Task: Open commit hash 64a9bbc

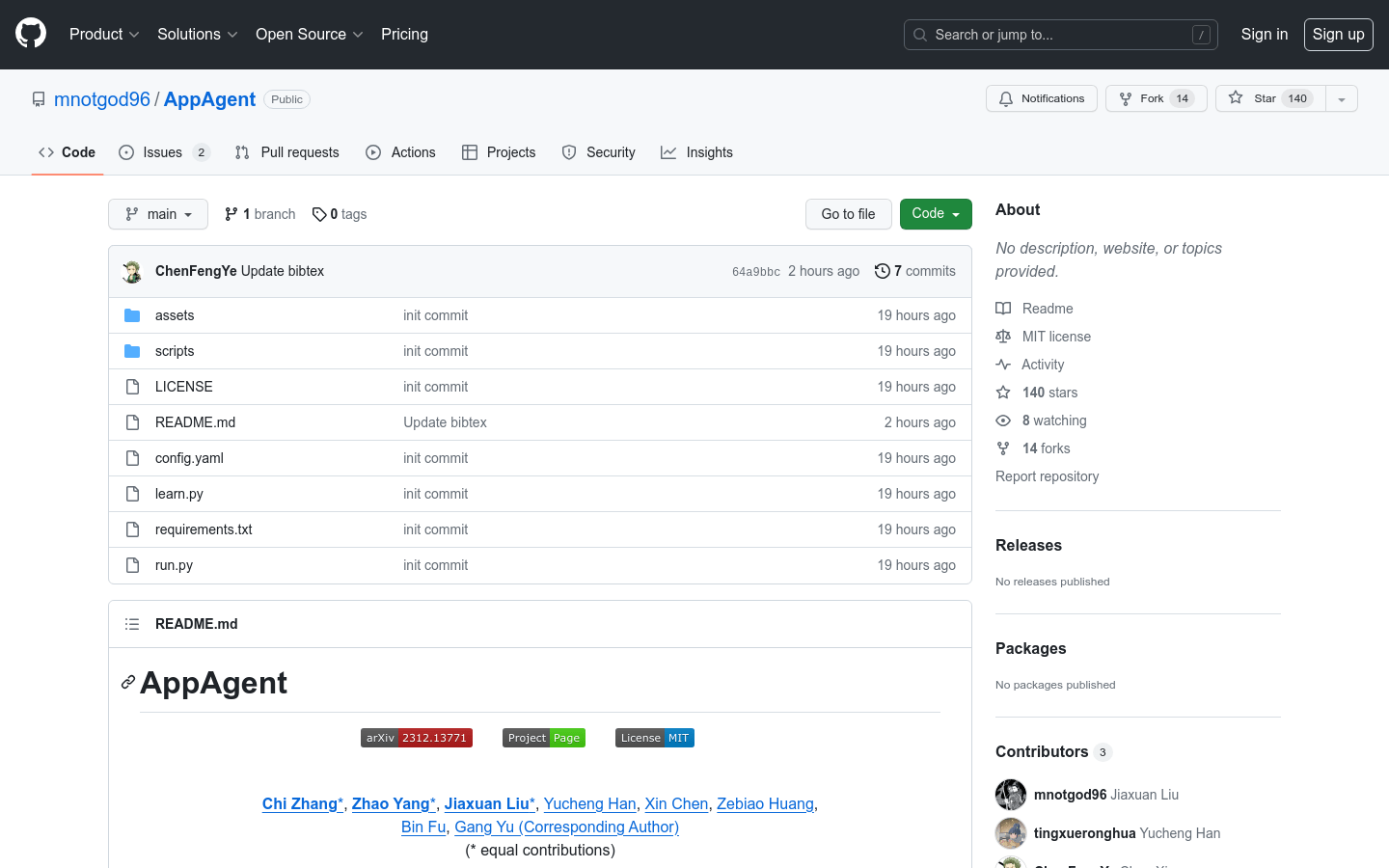Action: coord(756,272)
